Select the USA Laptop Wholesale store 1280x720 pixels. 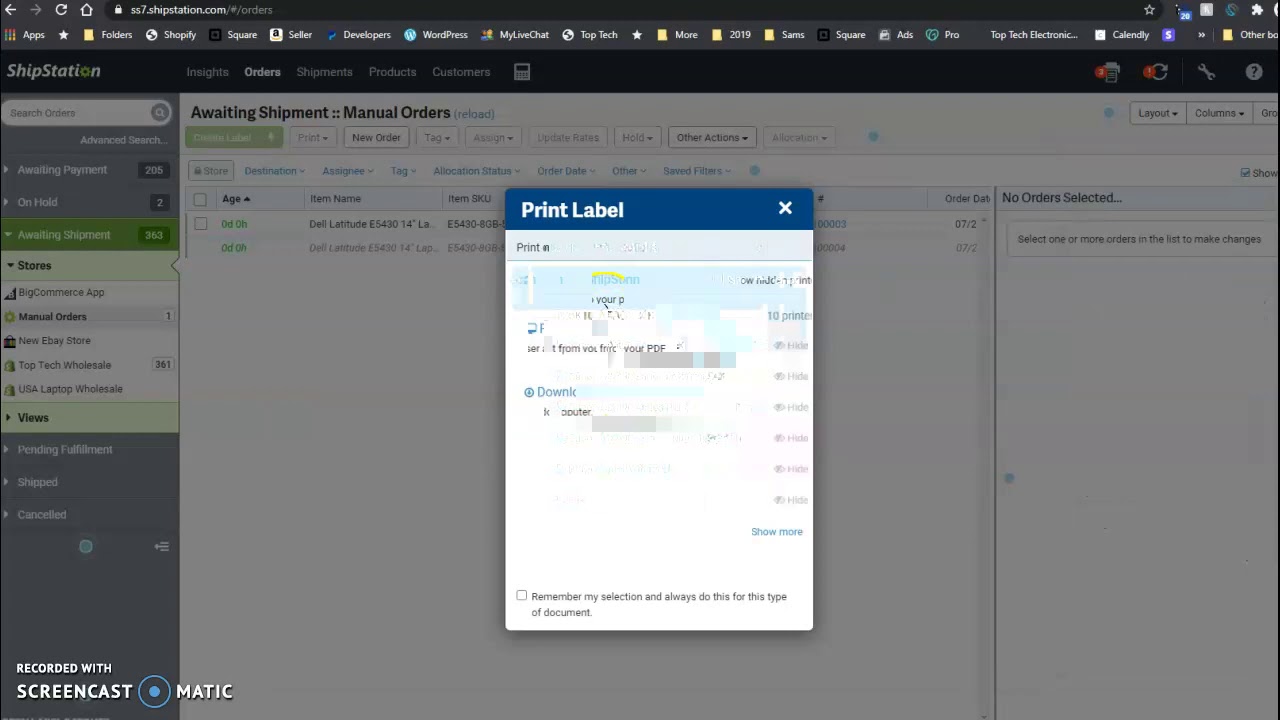pyautogui.click(x=70, y=389)
